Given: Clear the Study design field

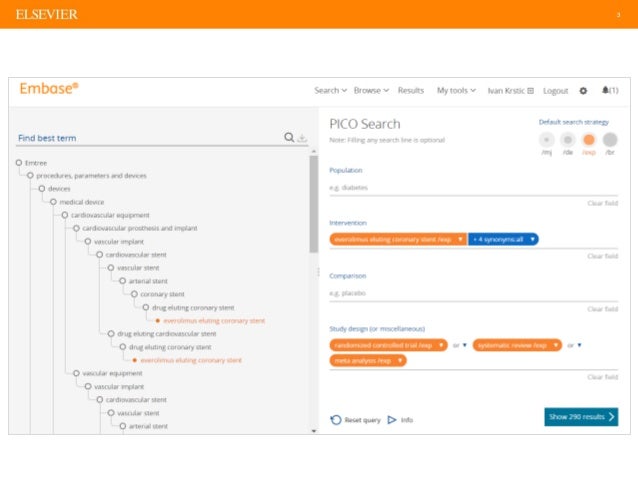Looking at the screenshot, I should (x=602, y=377).
